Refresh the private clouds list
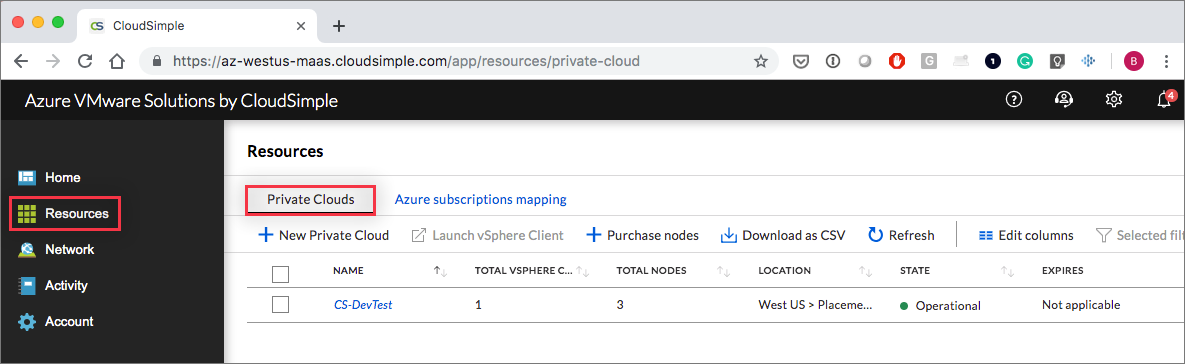 click(901, 236)
